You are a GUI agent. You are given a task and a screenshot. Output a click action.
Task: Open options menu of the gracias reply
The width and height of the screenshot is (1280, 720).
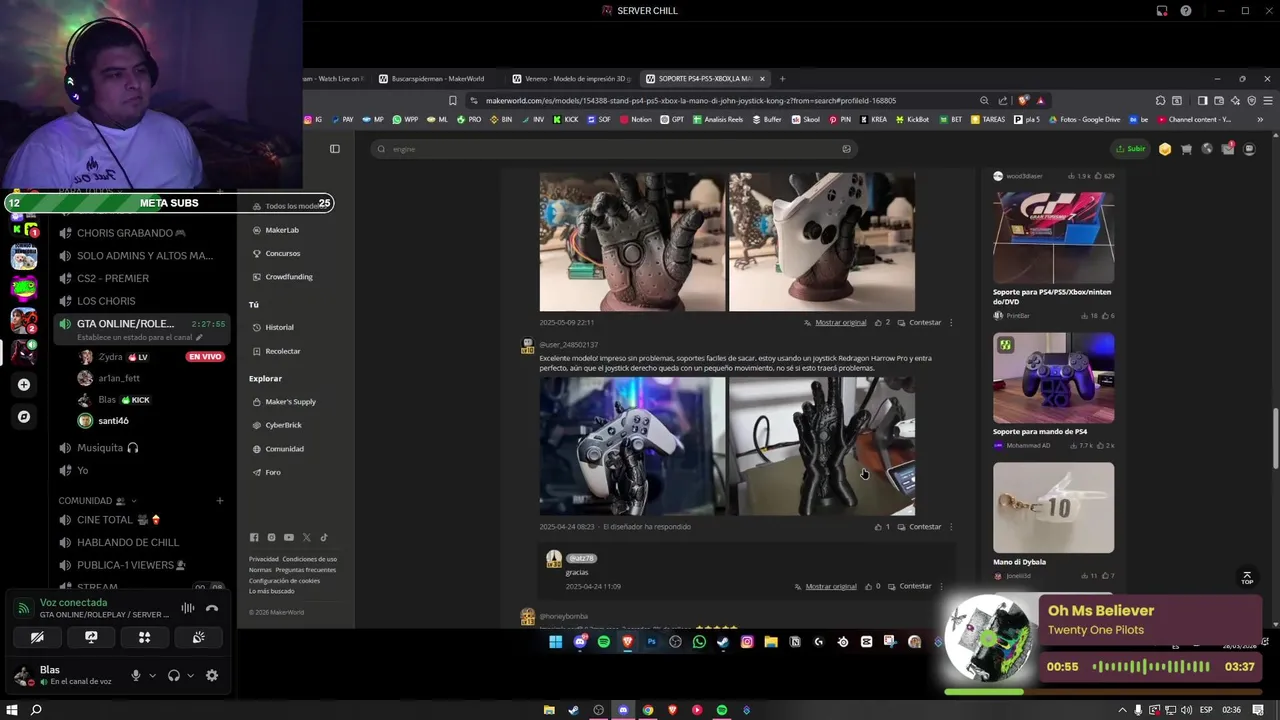(941, 586)
